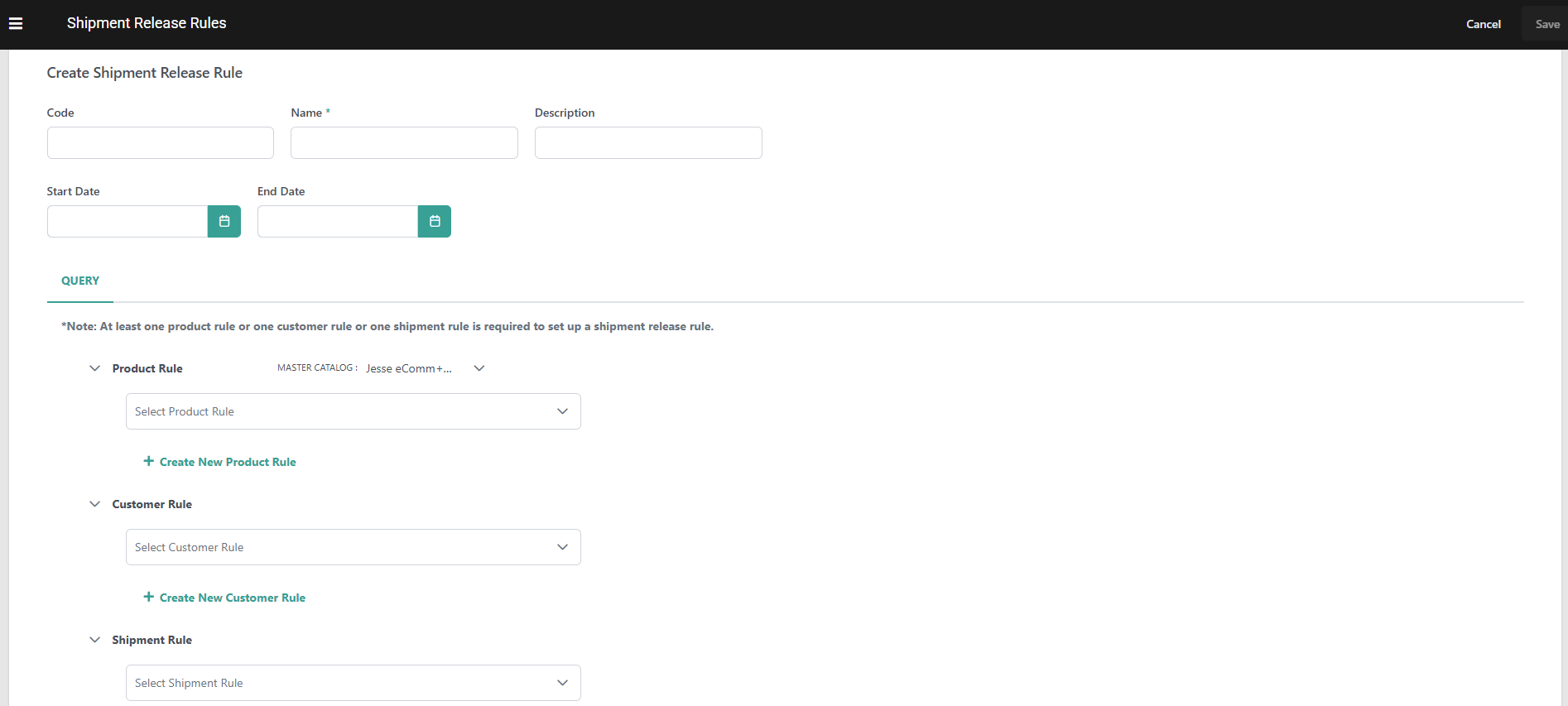Collapse the Product Rule section
The width and height of the screenshot is (1568, 706).
[95, 368]
